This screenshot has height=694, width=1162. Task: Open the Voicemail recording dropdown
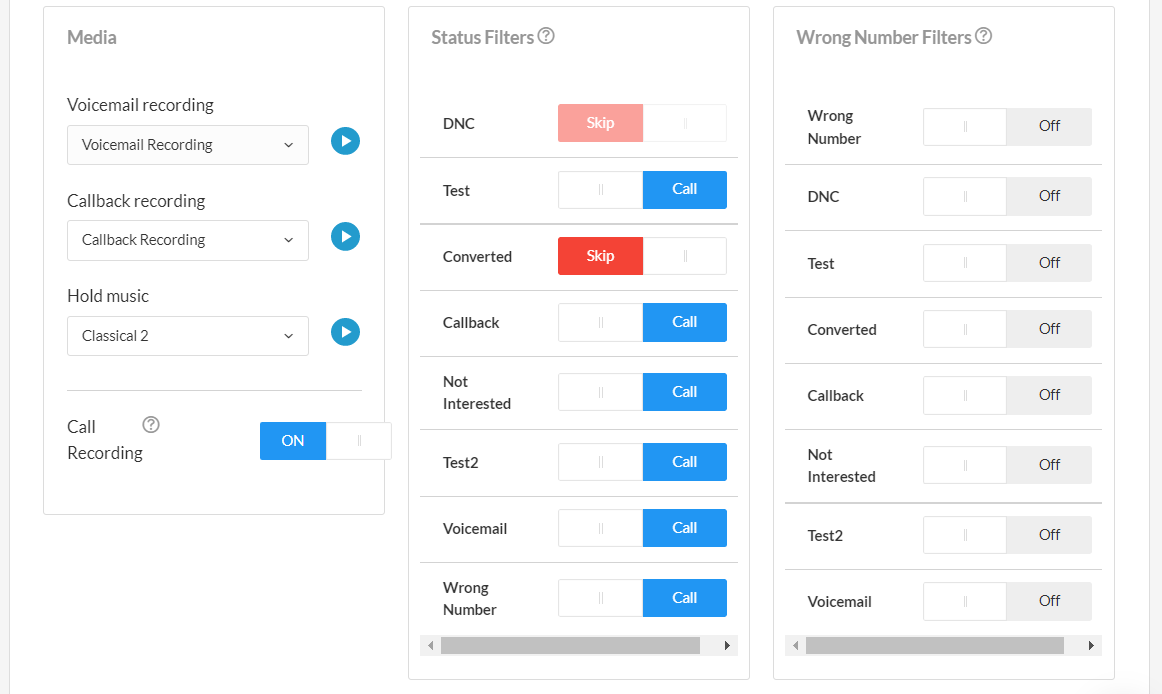188,145
